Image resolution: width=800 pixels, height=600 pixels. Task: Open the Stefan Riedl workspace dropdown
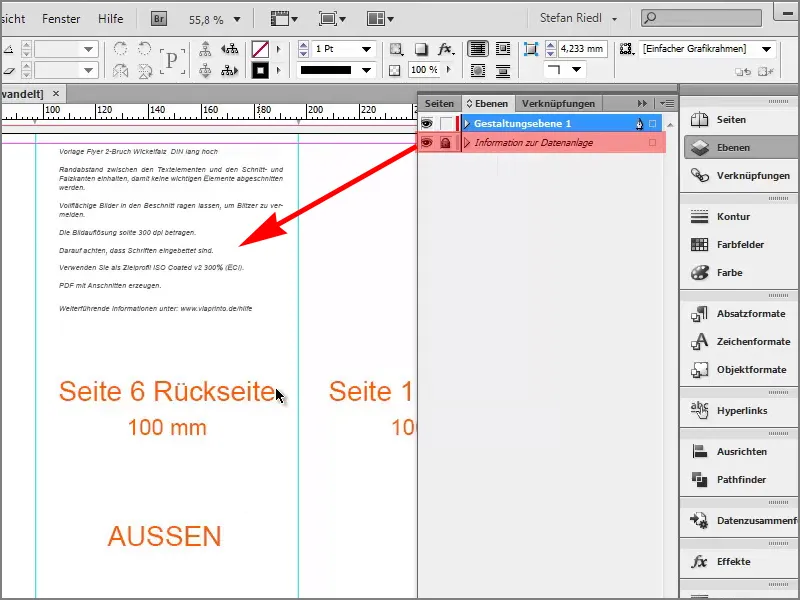tap(579, 18)
